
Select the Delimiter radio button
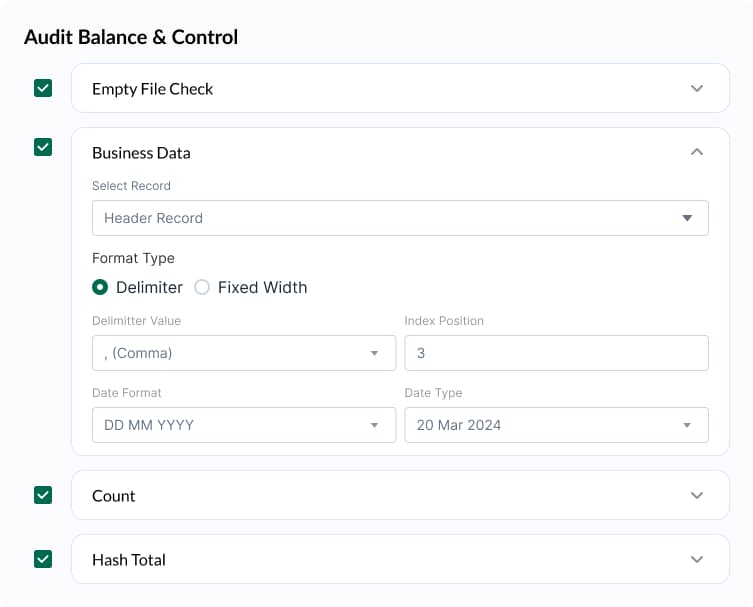tap(100, 287)
